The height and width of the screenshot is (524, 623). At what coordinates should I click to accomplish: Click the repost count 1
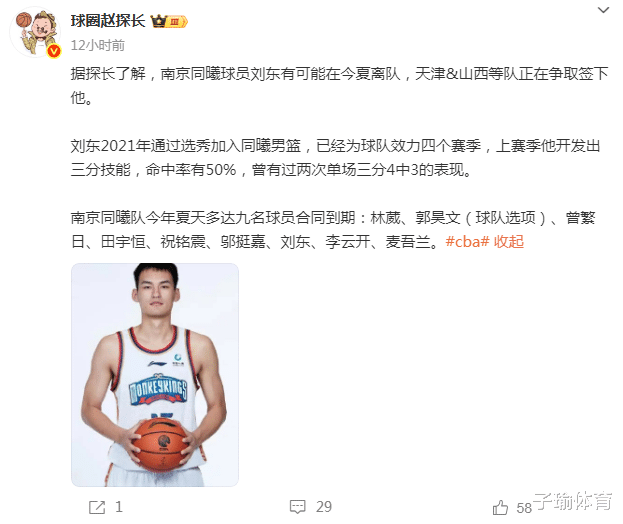[119, 507]
